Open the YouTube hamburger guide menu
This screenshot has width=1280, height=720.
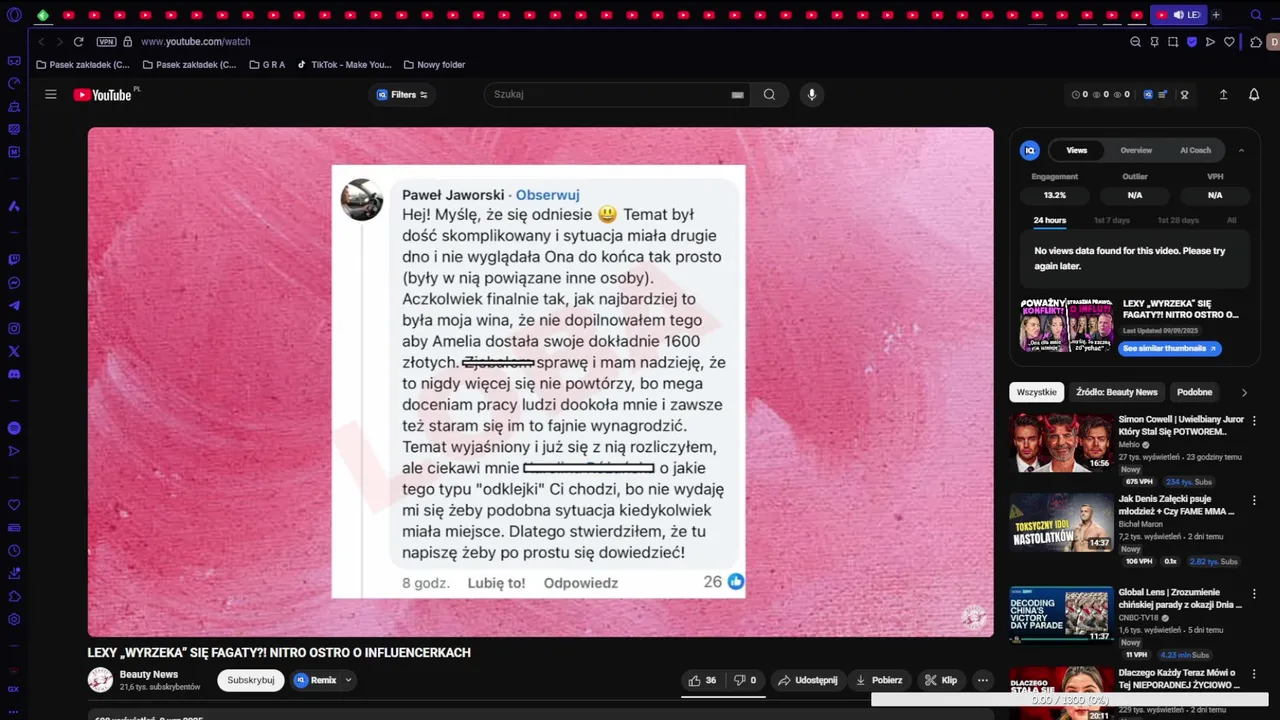(51, 95)
